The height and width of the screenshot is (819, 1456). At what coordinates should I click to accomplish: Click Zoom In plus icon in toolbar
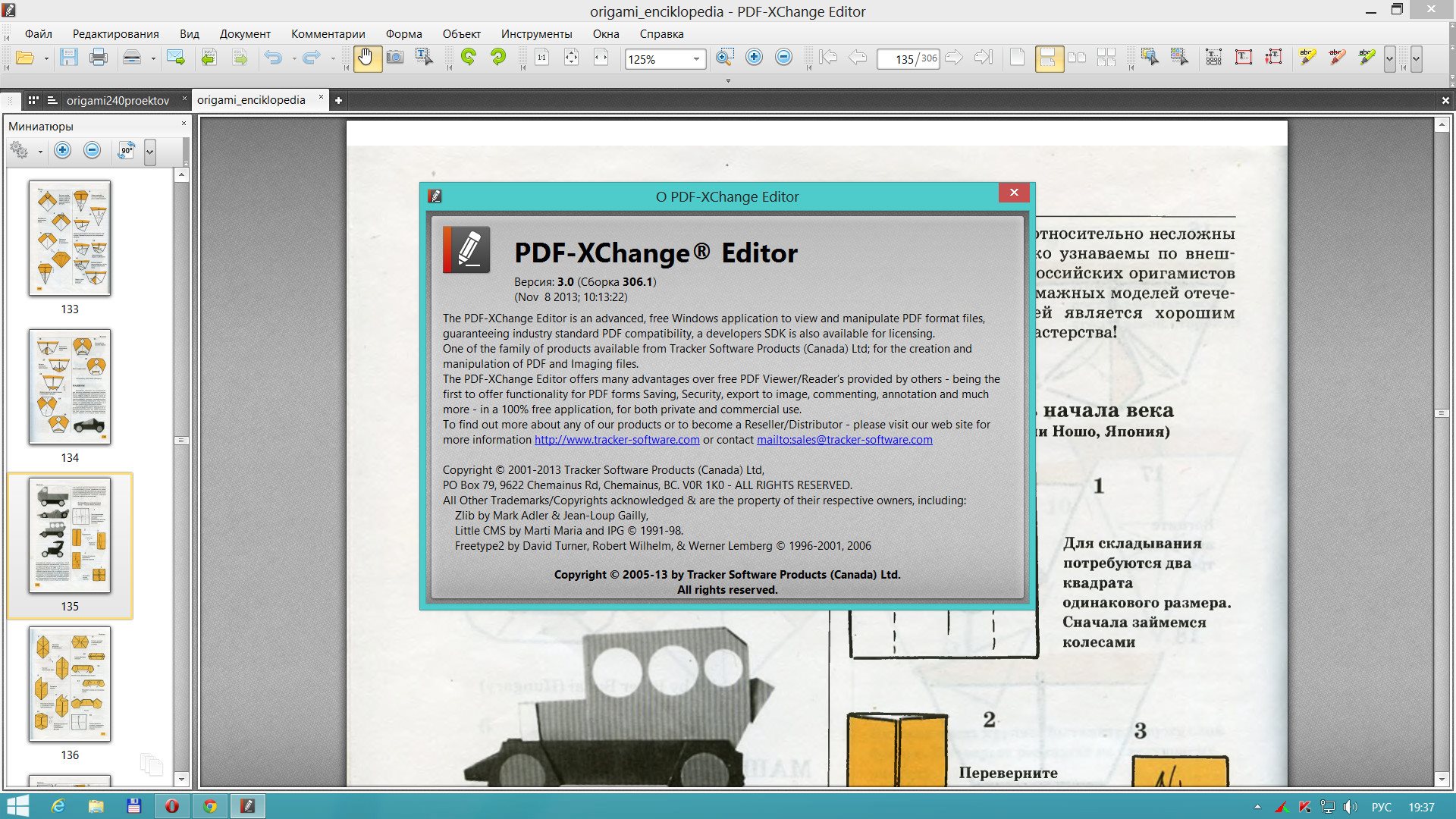click(x=754, y=58)
